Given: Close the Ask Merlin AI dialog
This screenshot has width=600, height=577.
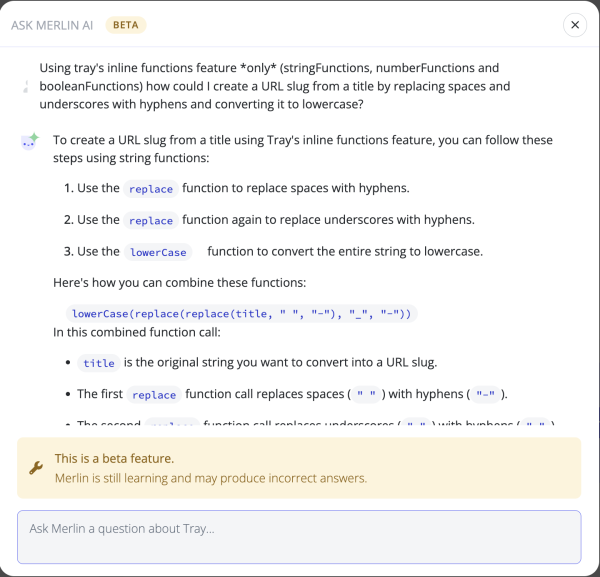Looking at the screenshot, I should 574,25.
